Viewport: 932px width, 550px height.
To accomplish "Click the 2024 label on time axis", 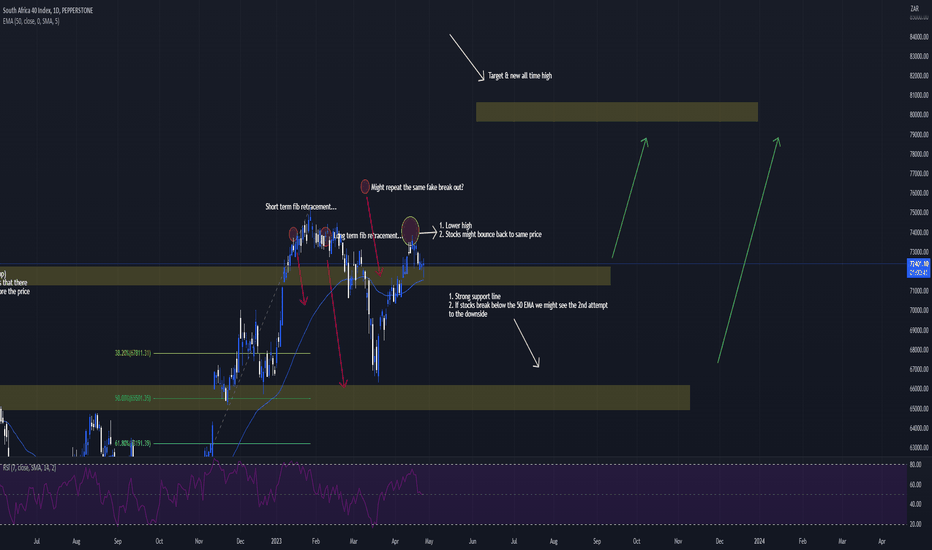I will 759,542.
